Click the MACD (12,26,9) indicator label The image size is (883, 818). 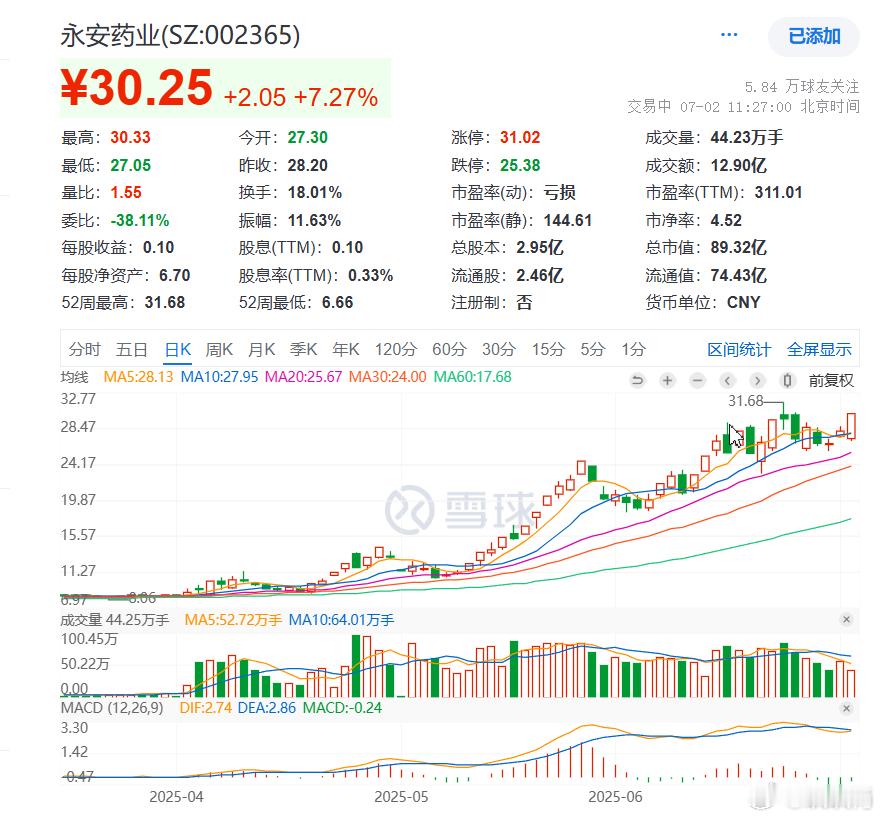pos(112,708)
